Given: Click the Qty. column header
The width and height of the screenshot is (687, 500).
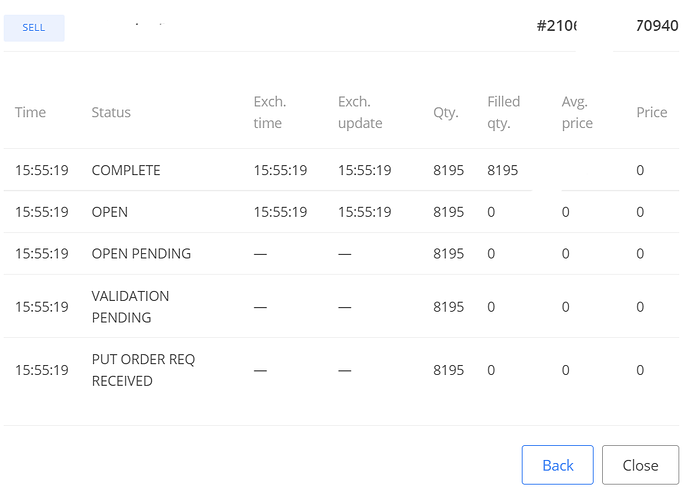Looking at the screenshot, I should pyautogui.click(x=446, y=112).
